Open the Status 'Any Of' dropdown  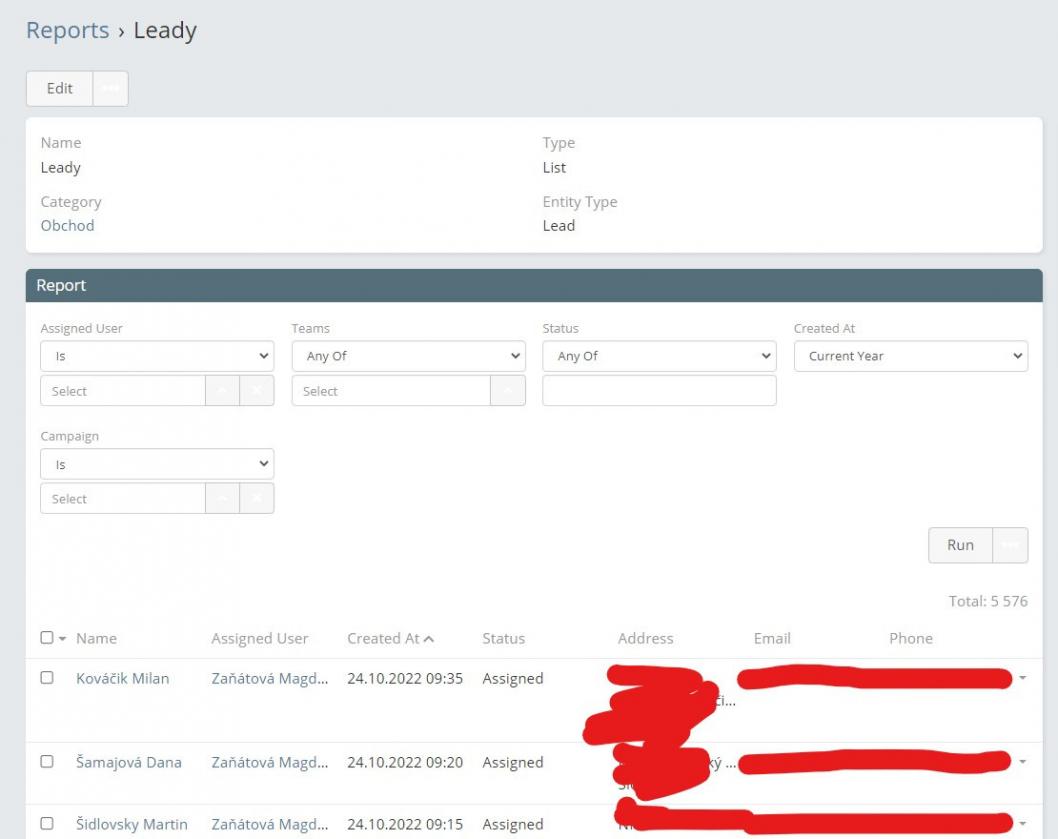click(x=659, y=356)
